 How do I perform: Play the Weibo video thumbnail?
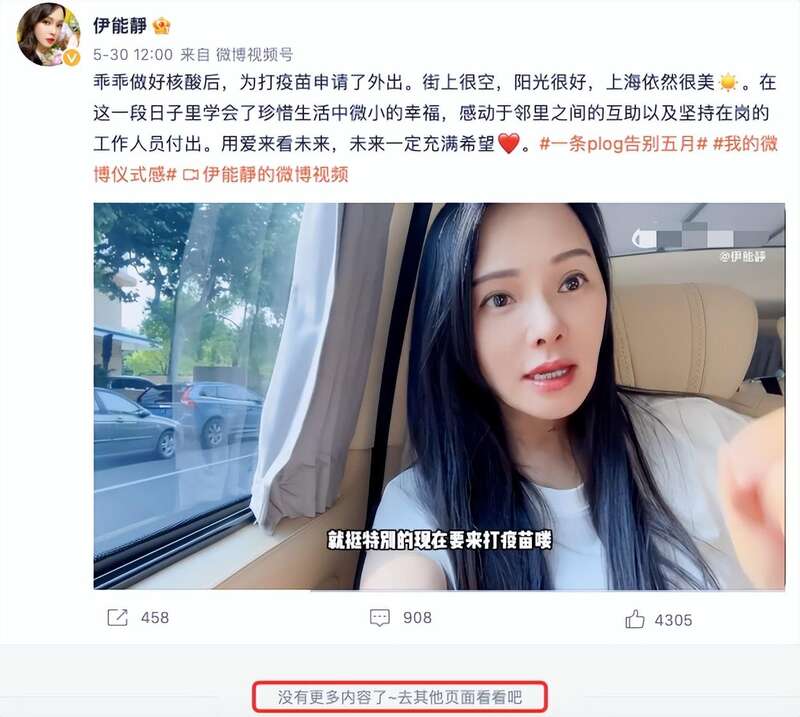439,396
